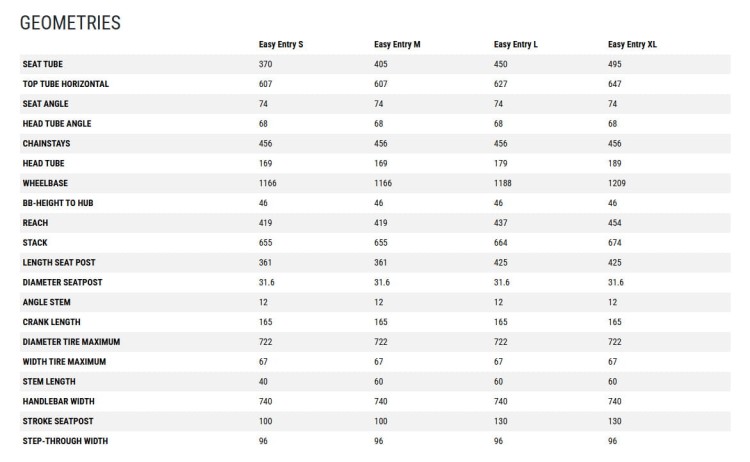
Task: Click the 40 stem length value
Action: (x=263, y=382)
